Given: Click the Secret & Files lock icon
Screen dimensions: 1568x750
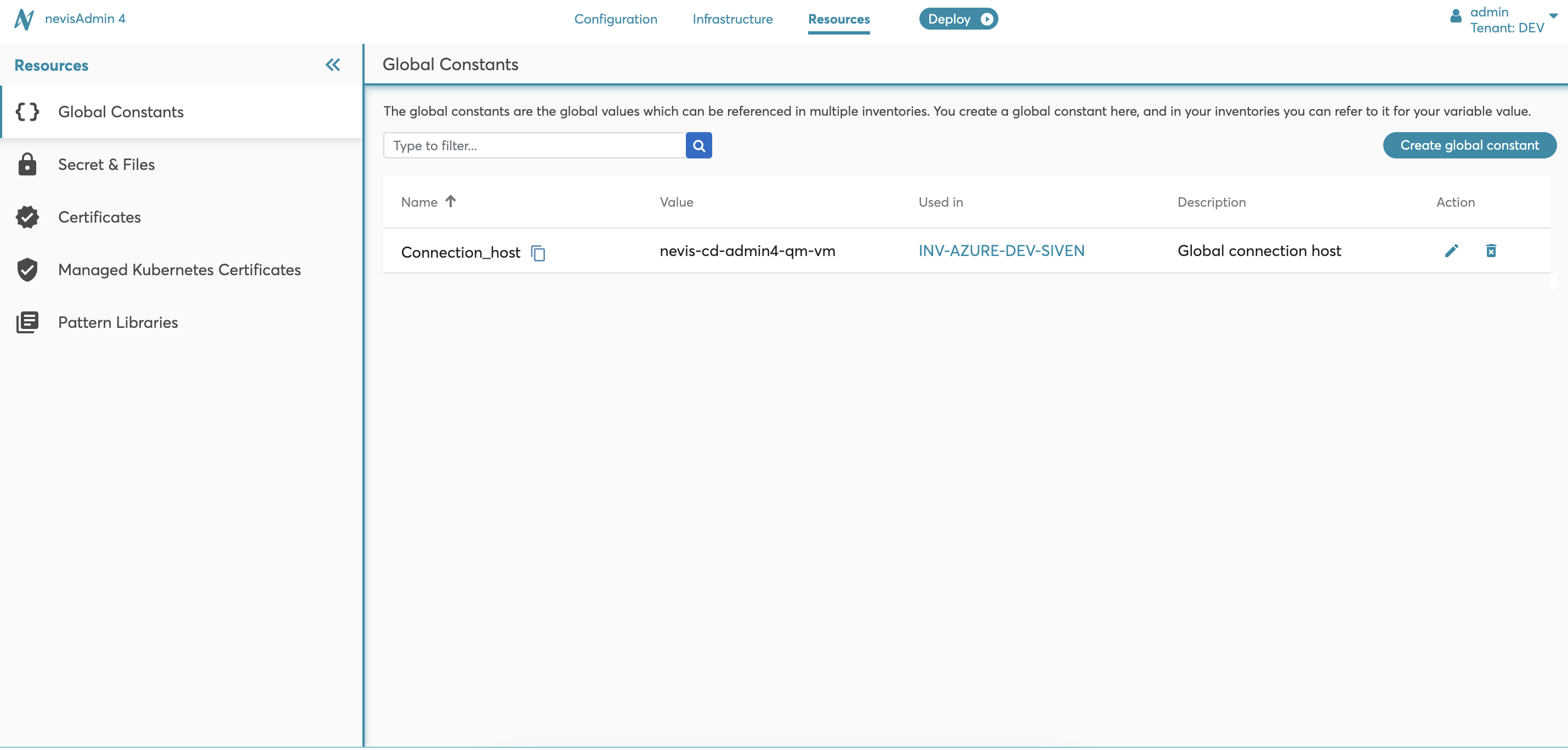Looking at the screenshot, I should tap(27, 164).
